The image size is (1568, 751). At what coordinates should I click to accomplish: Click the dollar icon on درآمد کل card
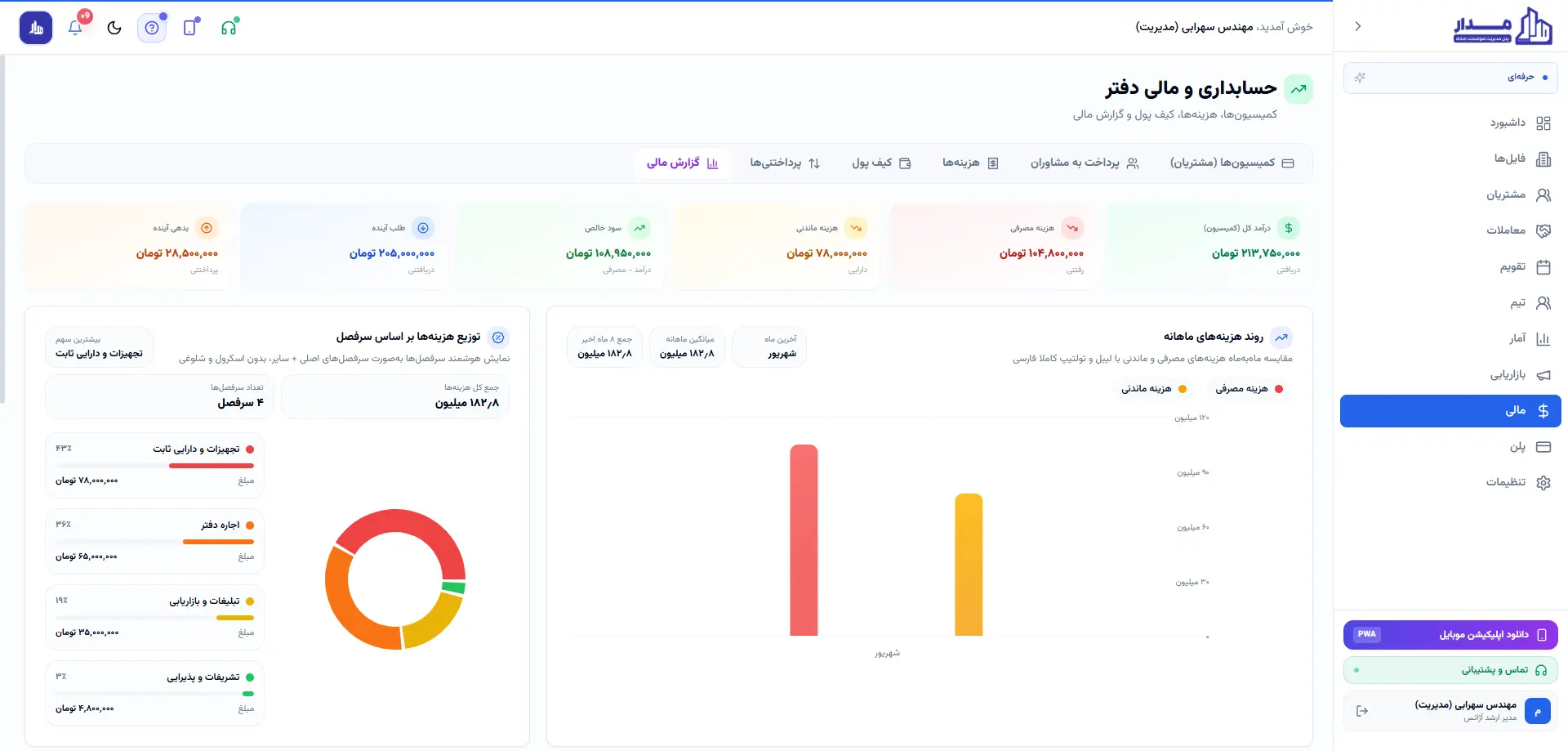[1288, 228]
